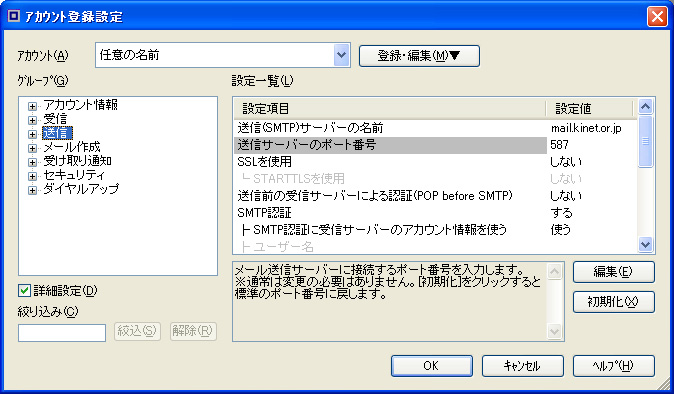Click the title bar window icon
Image resolution: width=674 pixels, height=394 pixels.
click(14, 16)
